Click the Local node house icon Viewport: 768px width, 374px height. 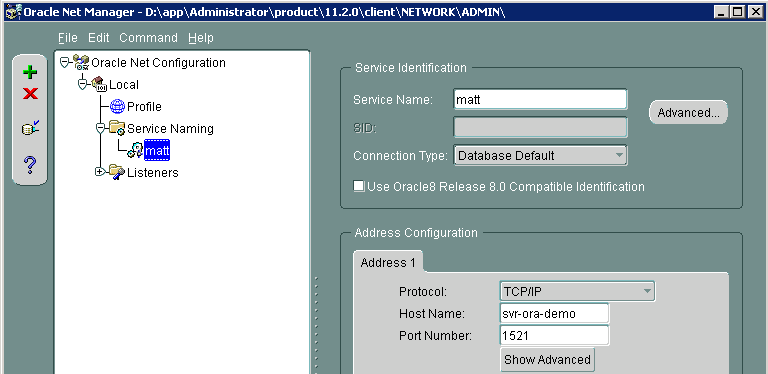click(x=99, y=84)
